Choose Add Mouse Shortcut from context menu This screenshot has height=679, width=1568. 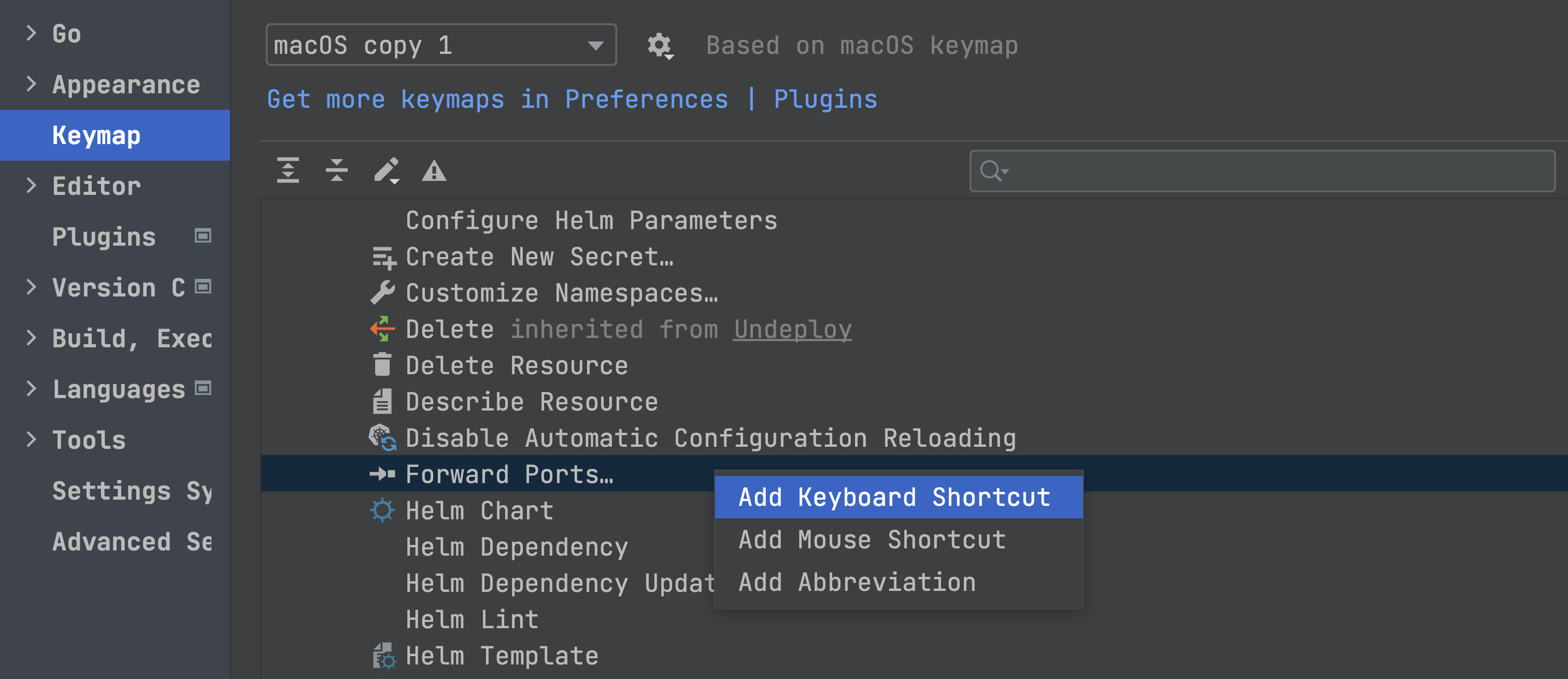point(872,540)
